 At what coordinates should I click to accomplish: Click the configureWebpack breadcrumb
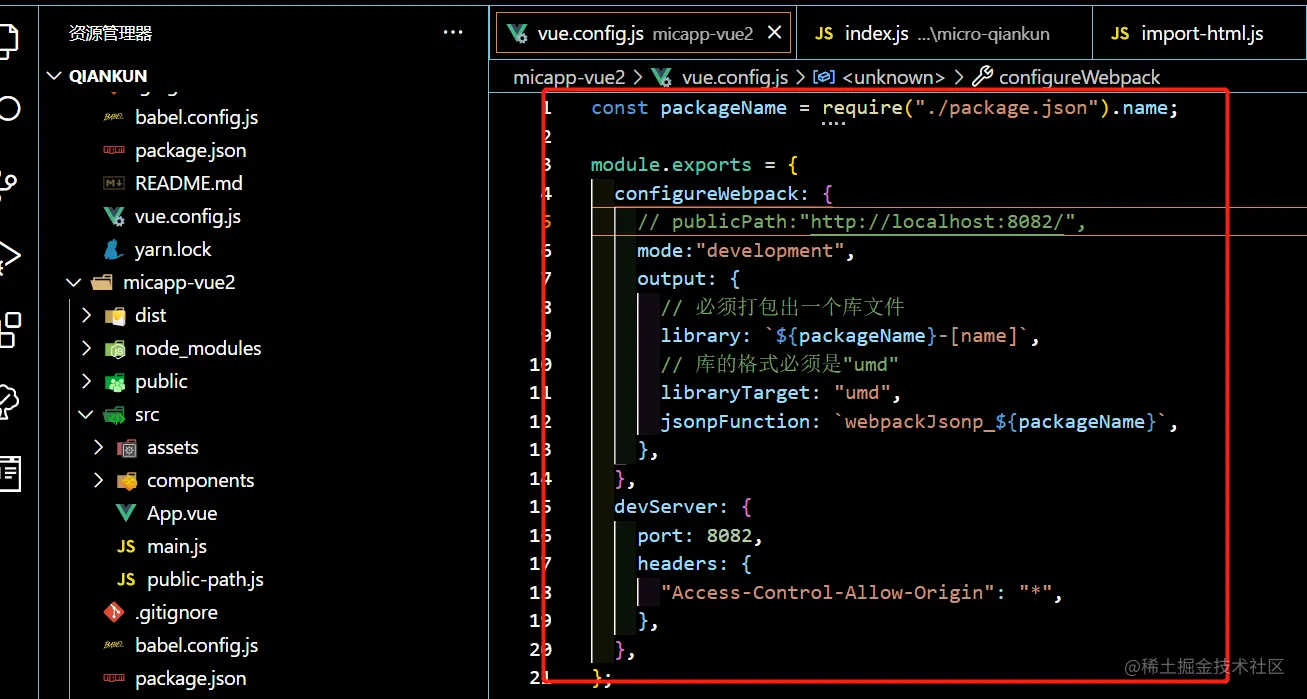pyautogui.click(x=1079, y=77)
